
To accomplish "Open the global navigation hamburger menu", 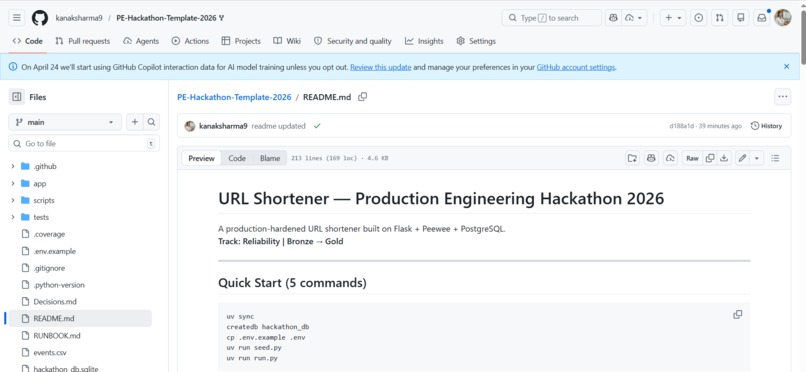I will (x=16, y=18).
